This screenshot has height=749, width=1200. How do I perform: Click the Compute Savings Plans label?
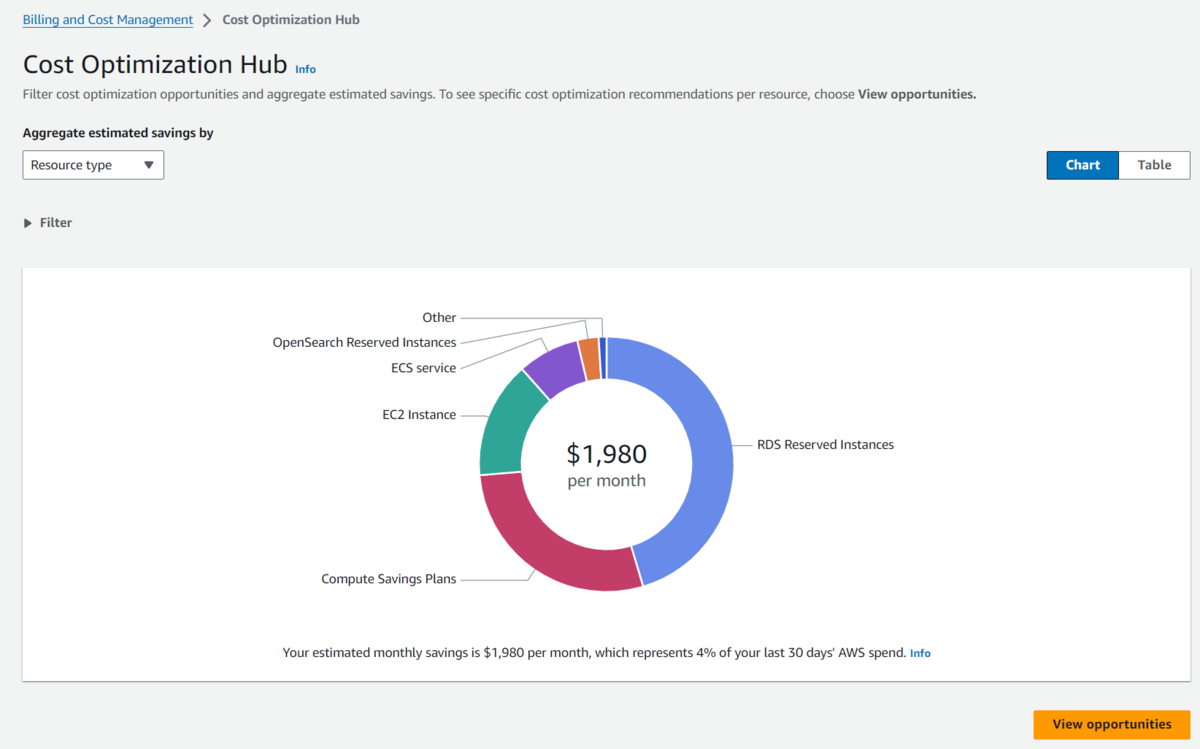[388, 579]
